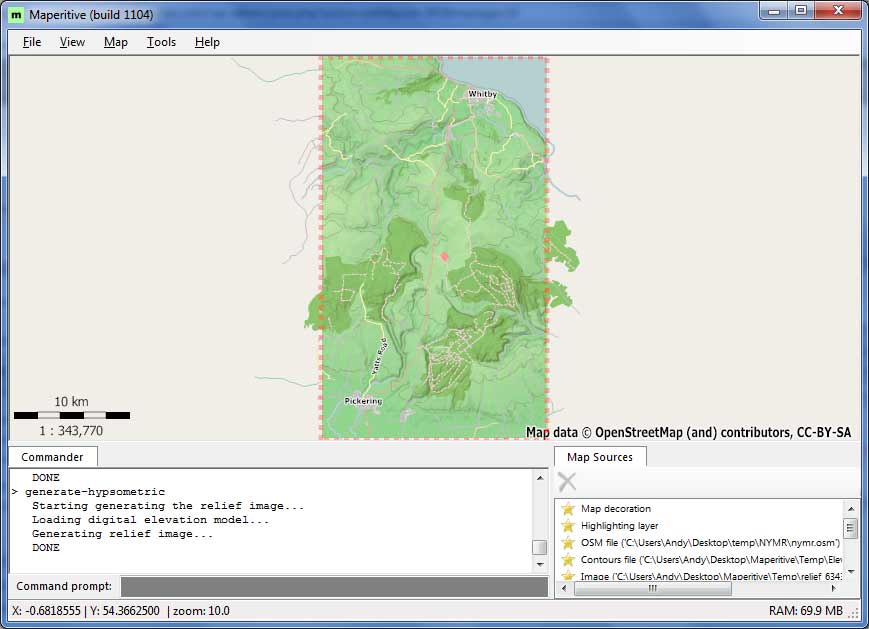Image resolution: width=869 pixels, height=629 pixels.
Task: Click the 'Loading digital elevation model...' line
Action: click(x=150, y=520)
